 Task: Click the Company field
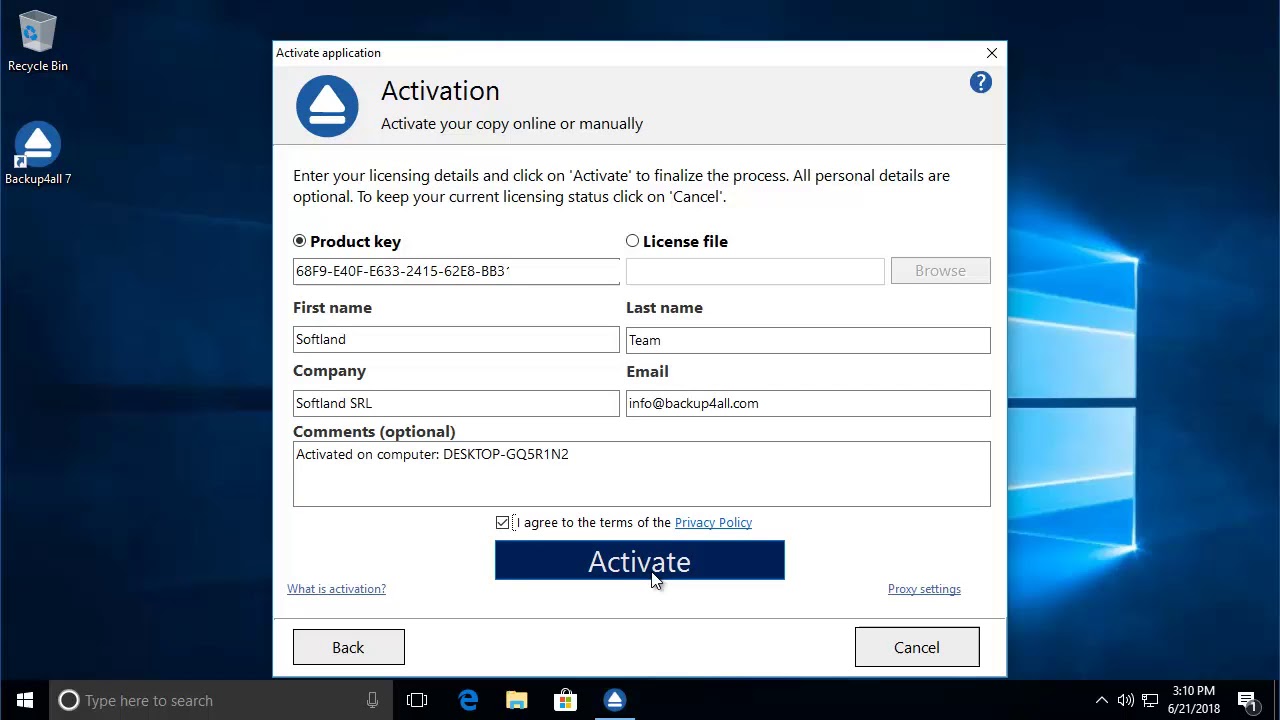tap(456, 403)
